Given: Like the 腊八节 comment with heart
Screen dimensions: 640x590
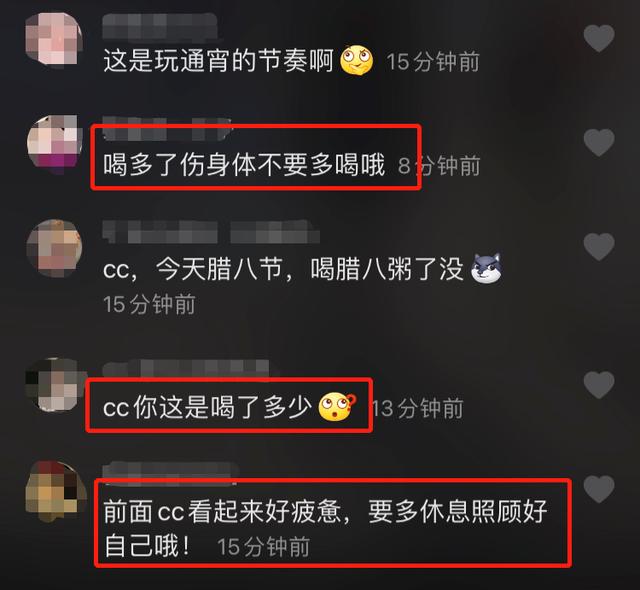Looking at the screenshot, I should tap(599, 246).
